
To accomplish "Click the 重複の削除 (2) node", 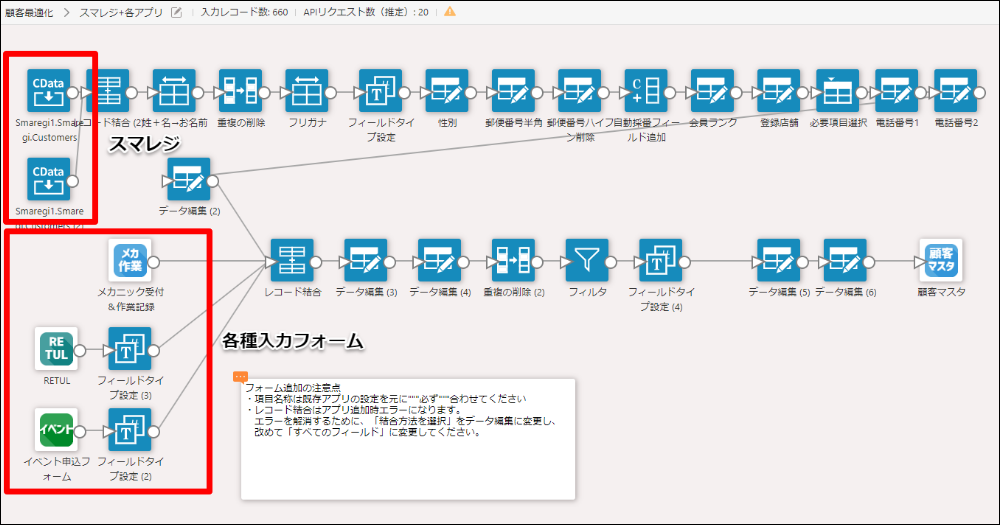I will (513, 260).
